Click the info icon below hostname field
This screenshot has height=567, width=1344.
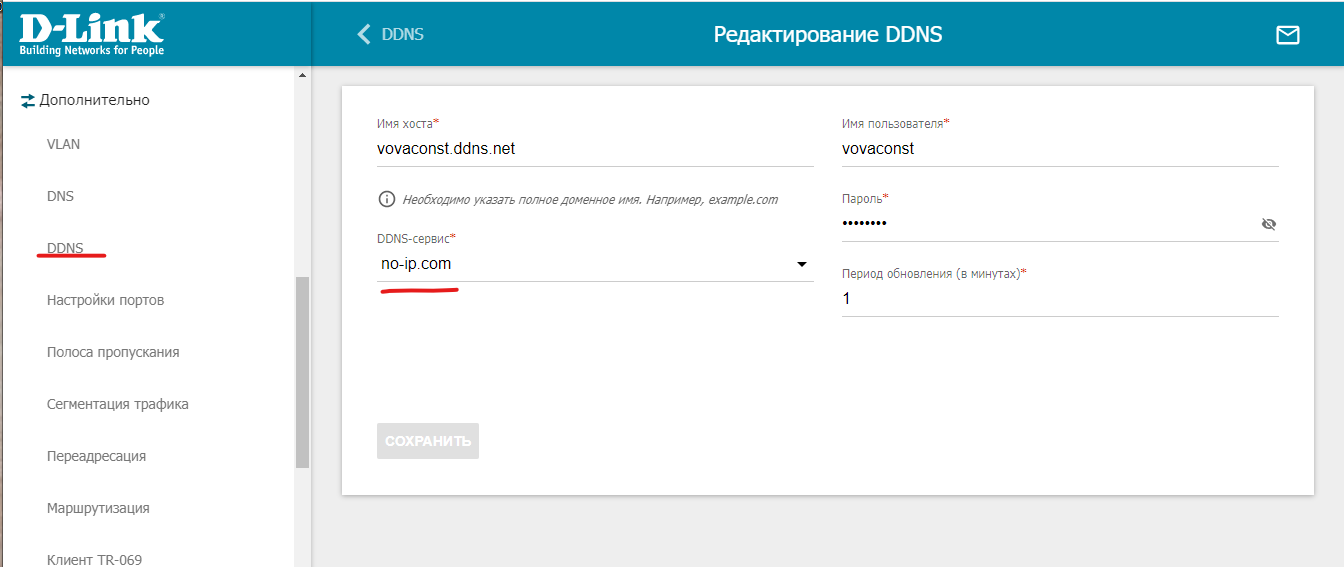(386, 199)
